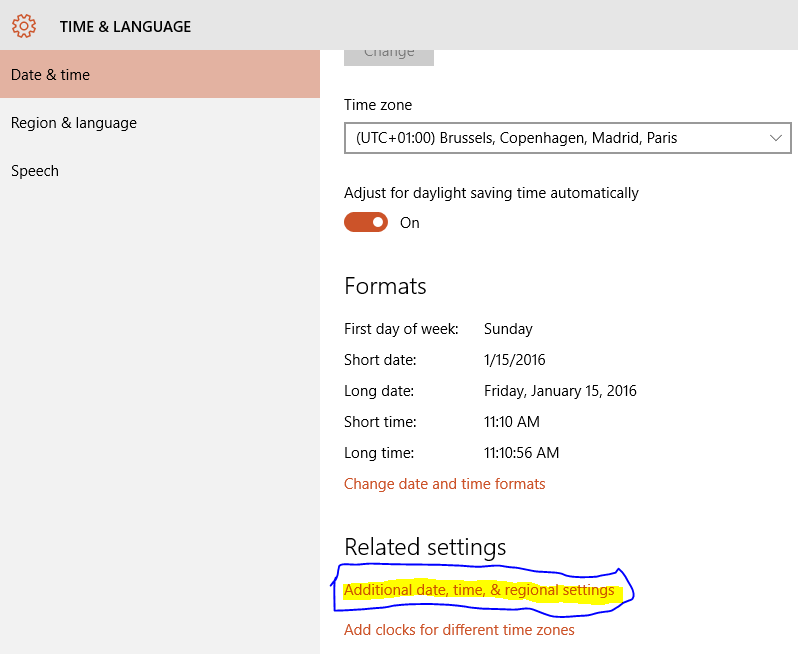798x654 pixels.
Task: Click the long time value 11:10:56 AM
Action: (521, 453)
